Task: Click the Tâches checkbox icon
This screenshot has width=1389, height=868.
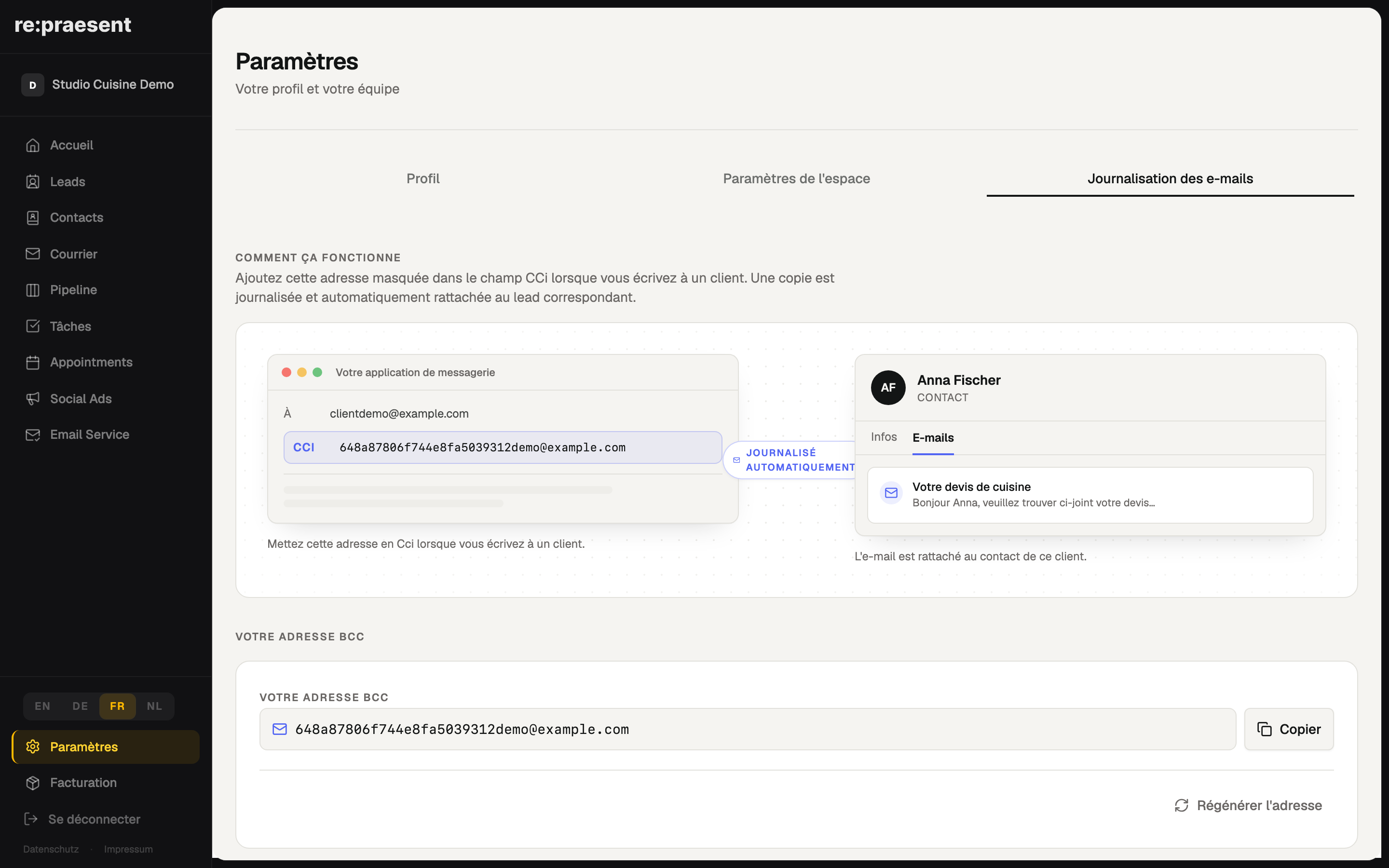Action: [x=33, y=326]
